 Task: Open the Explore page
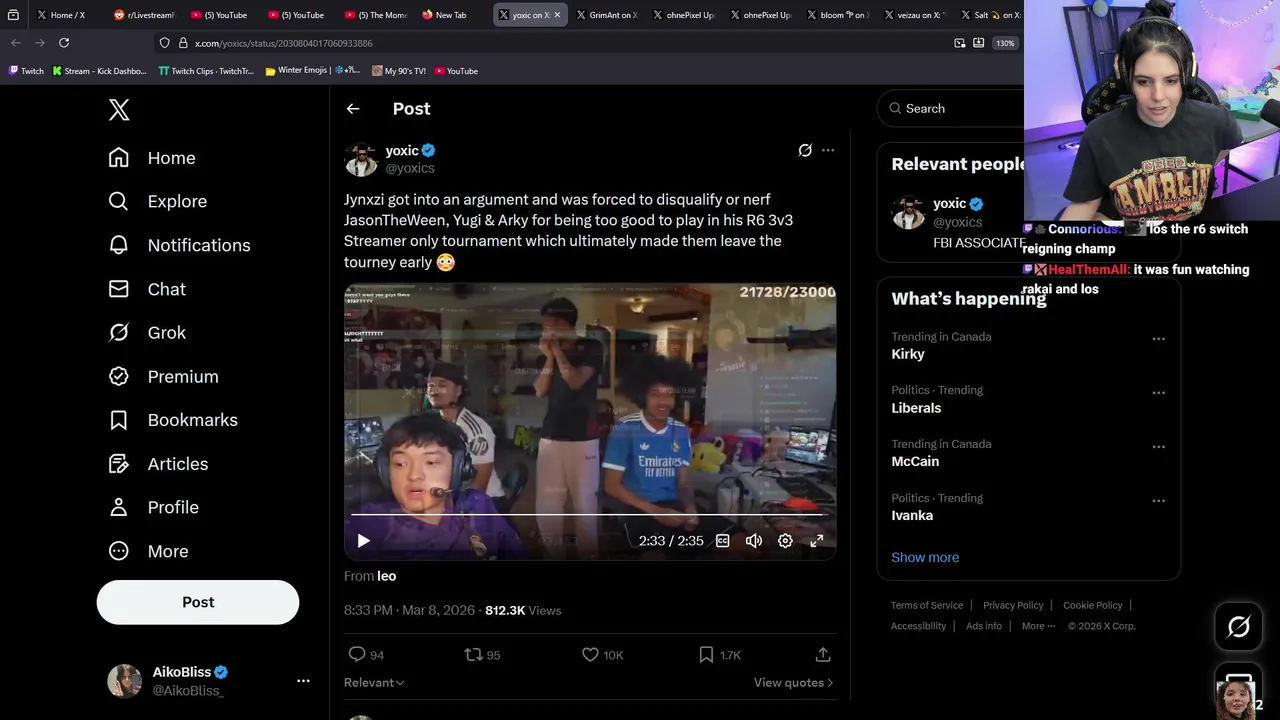click(157, 201)
